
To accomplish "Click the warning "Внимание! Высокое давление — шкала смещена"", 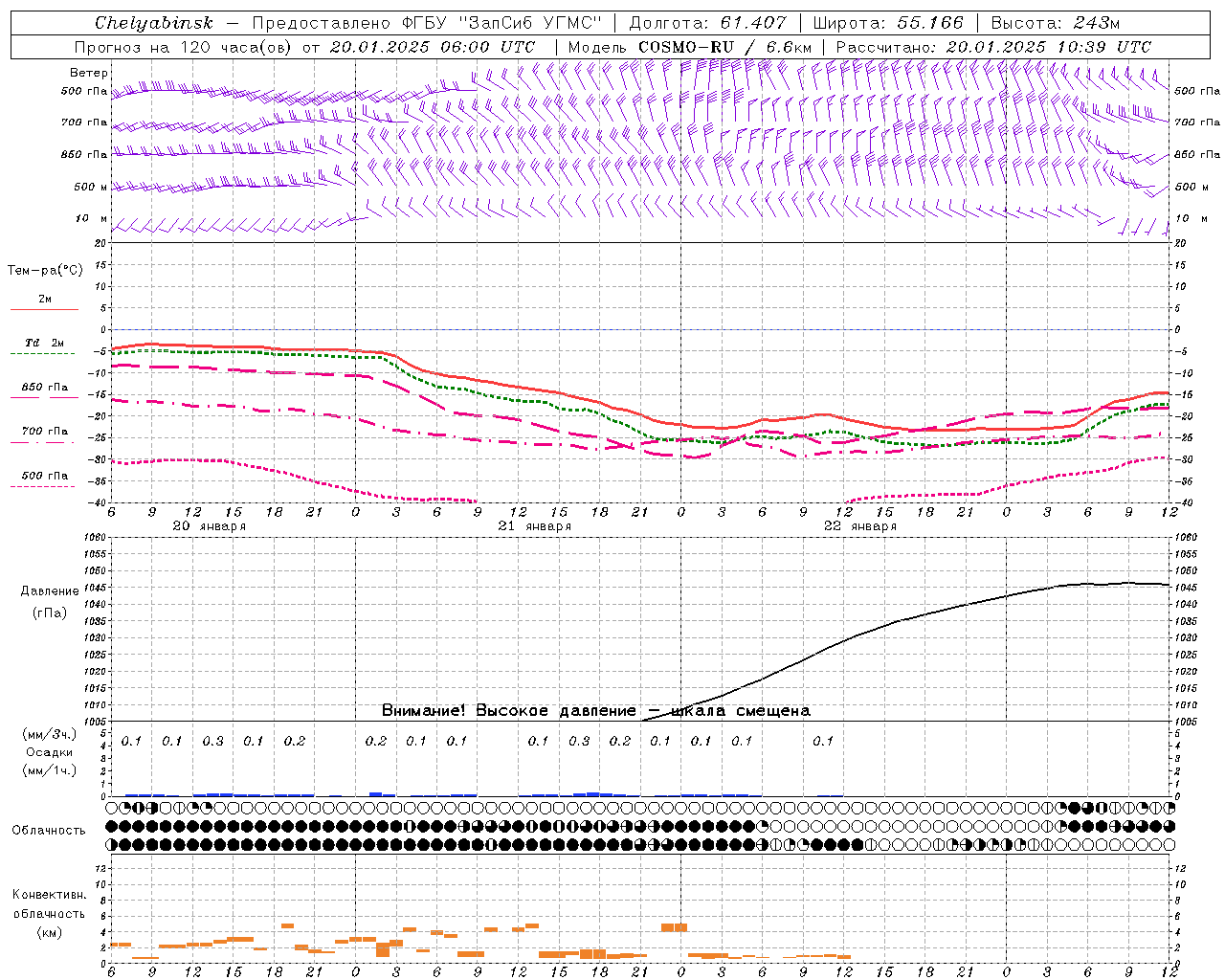I will click(x=595, y=711).
